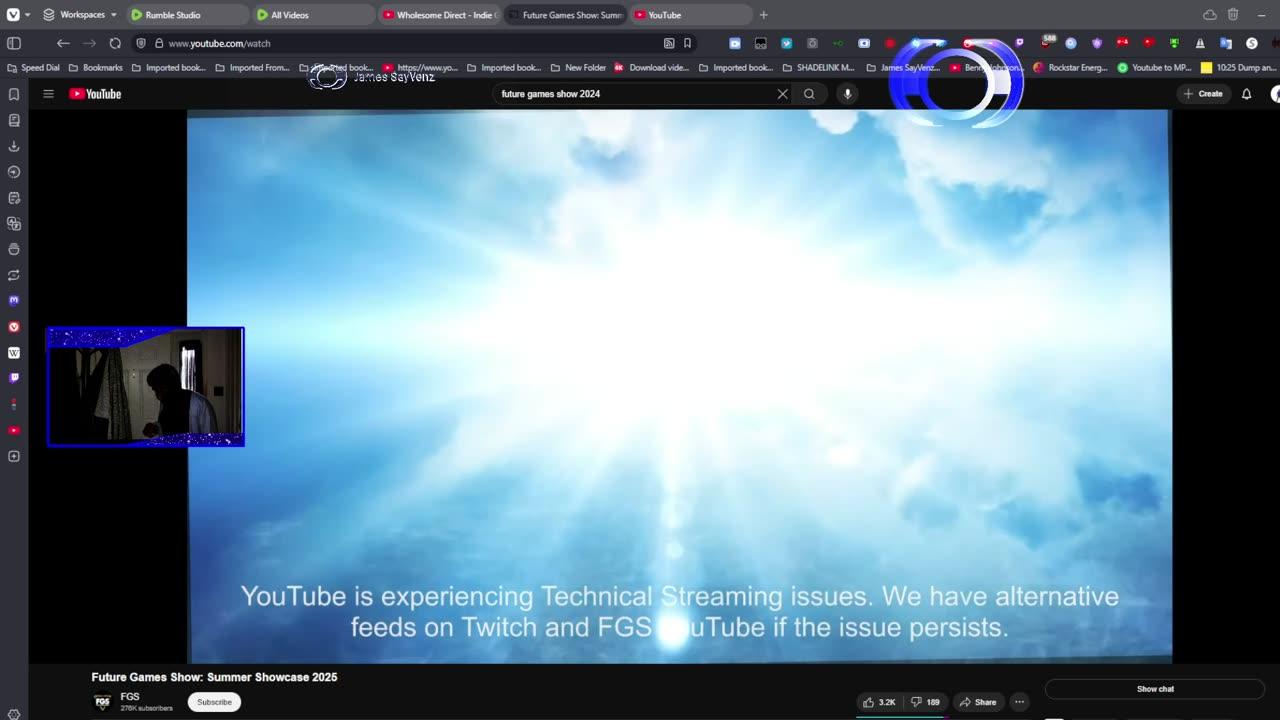Open the Imported From... bookmark folder
1280x720 pixels.
tap(252, 68)
